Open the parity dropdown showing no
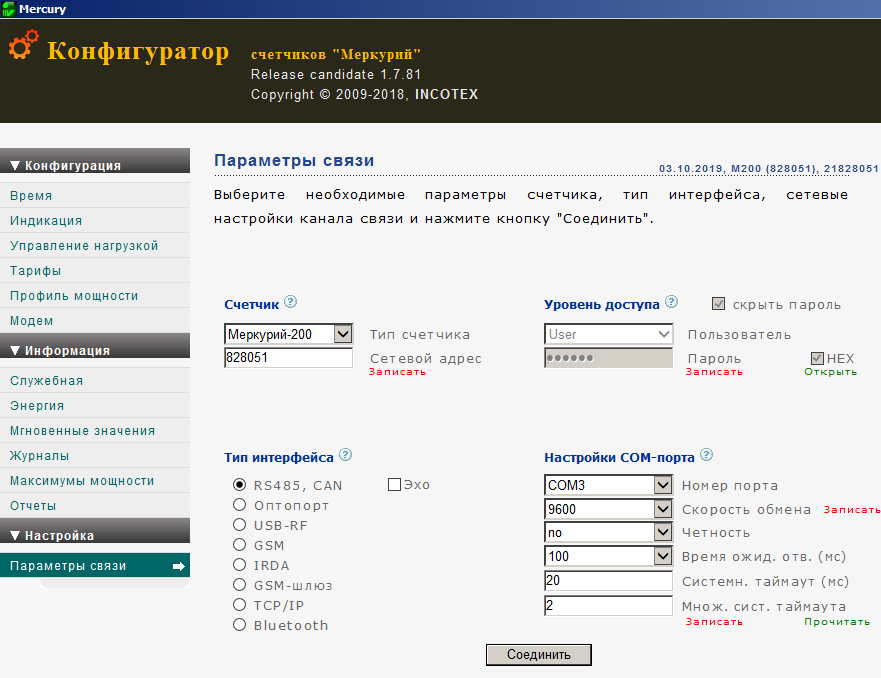The width and height of the screenshot is (881, 678). [x=608, y=532]
